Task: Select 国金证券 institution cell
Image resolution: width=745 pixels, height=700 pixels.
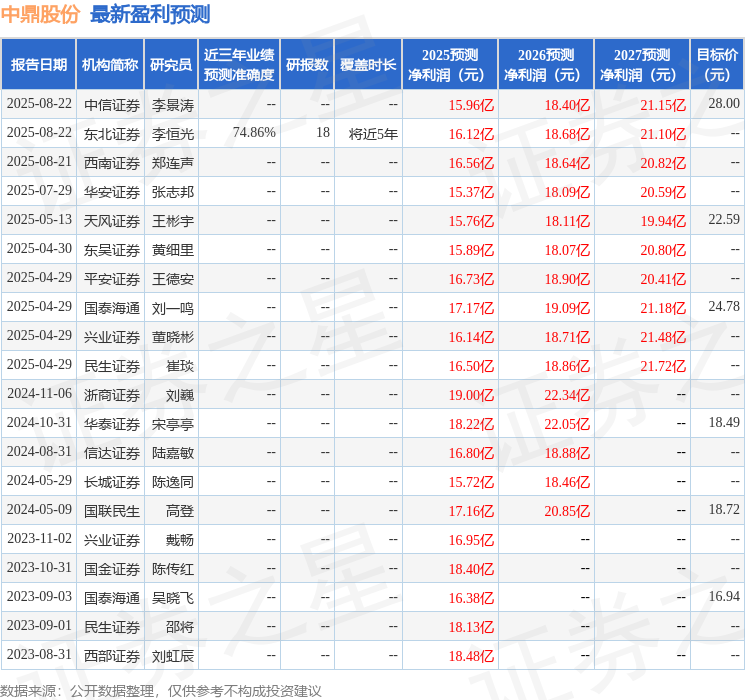Action: [112, 569]
